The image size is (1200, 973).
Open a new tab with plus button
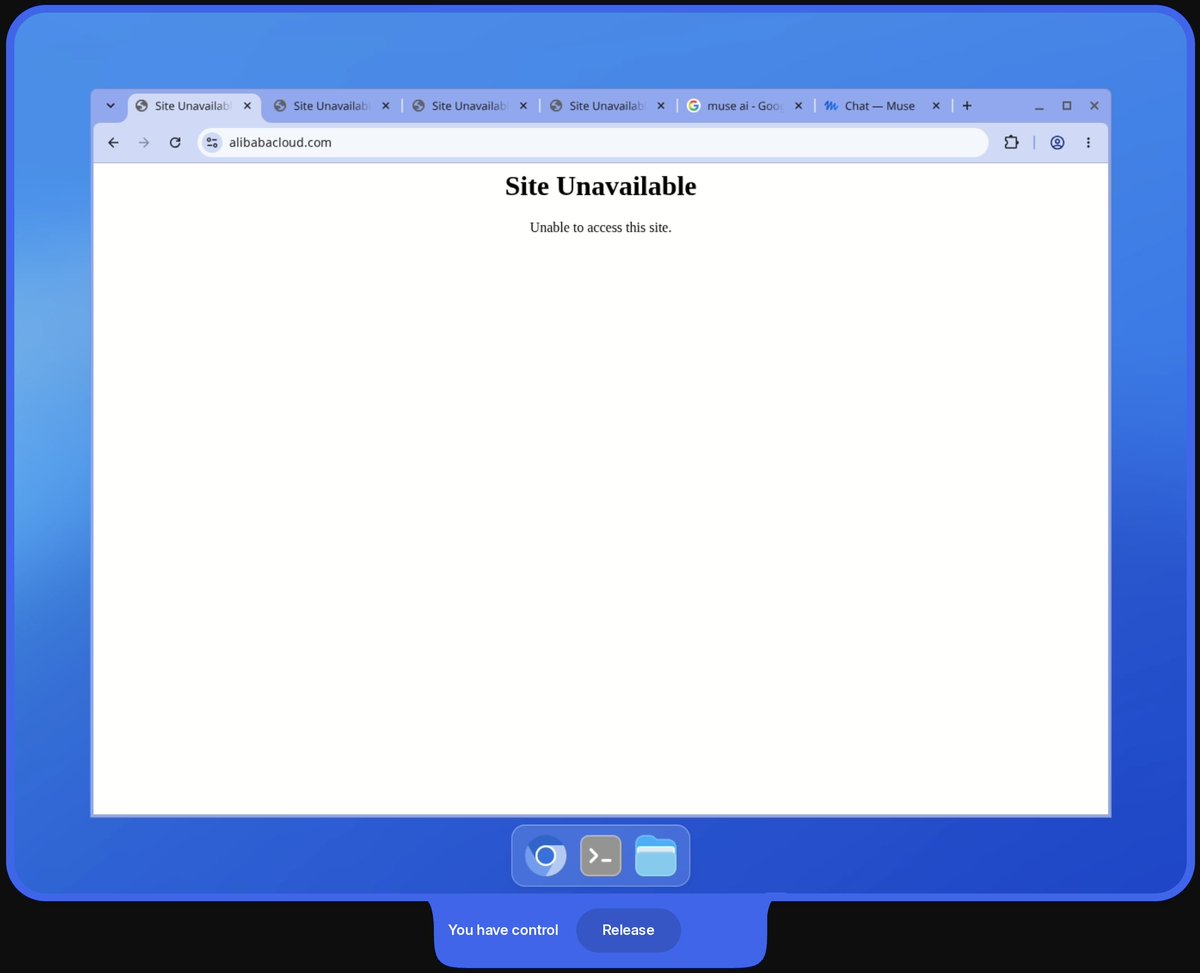pos(967,106)
